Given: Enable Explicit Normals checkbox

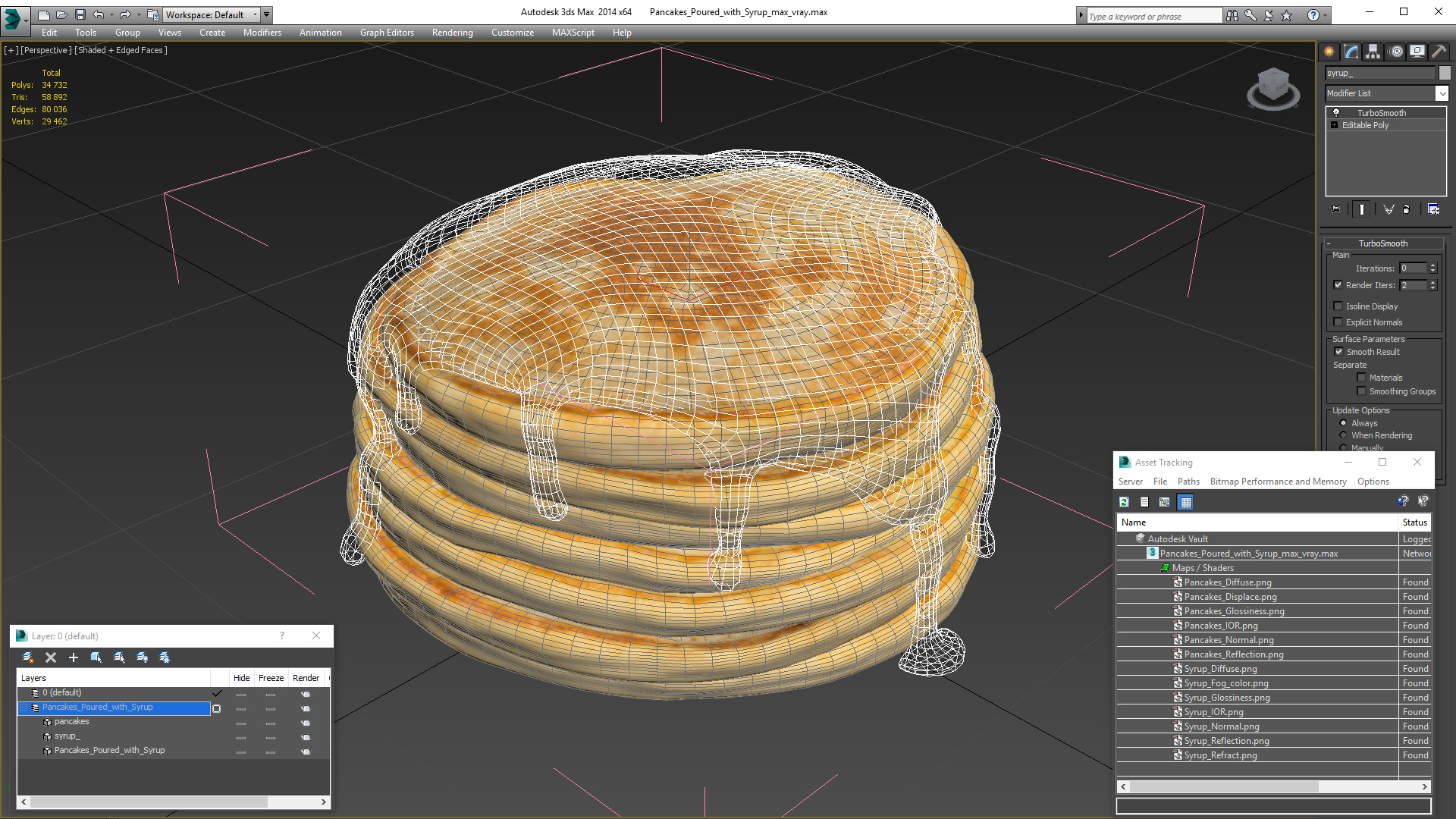Looking at the screenshot, I should coord(1338,322).
